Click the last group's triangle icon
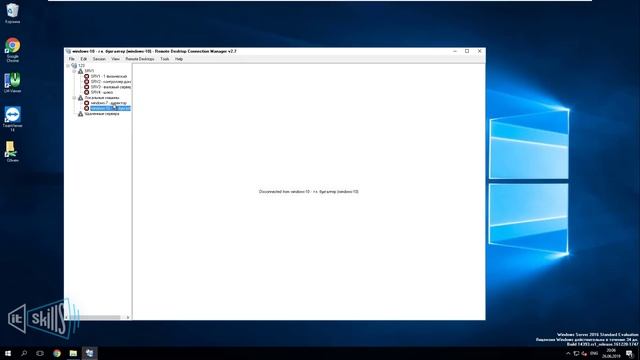This screenshot has width=640, height=360. pos(80,114)
